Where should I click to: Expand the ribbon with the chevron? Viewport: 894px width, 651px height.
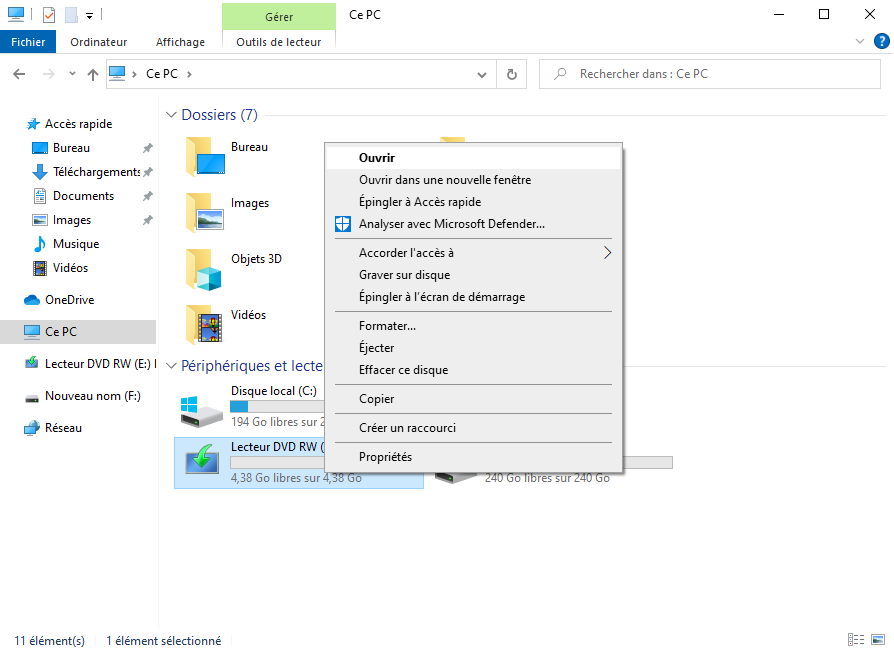[x=860, y=41]
